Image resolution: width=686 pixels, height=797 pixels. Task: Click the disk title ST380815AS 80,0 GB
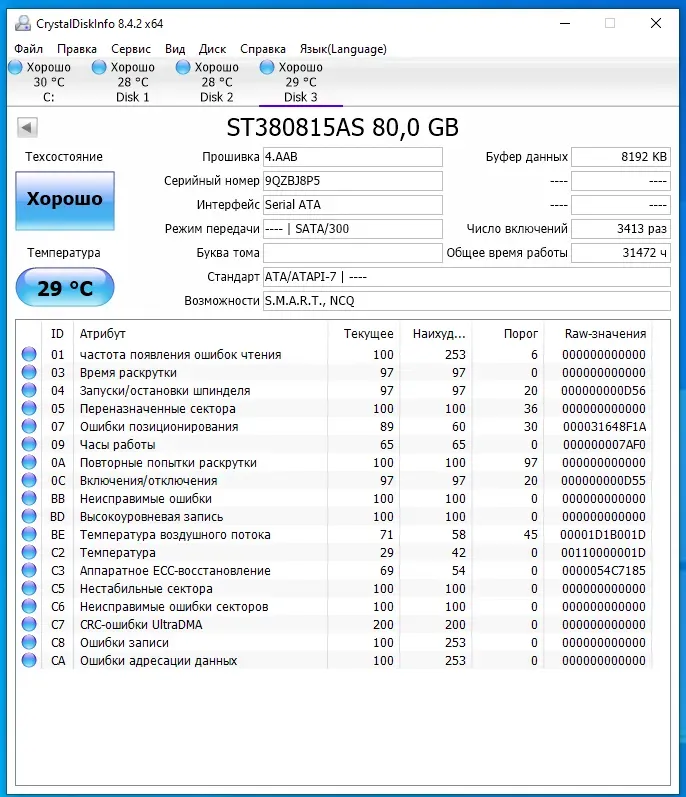click(342, 128)
